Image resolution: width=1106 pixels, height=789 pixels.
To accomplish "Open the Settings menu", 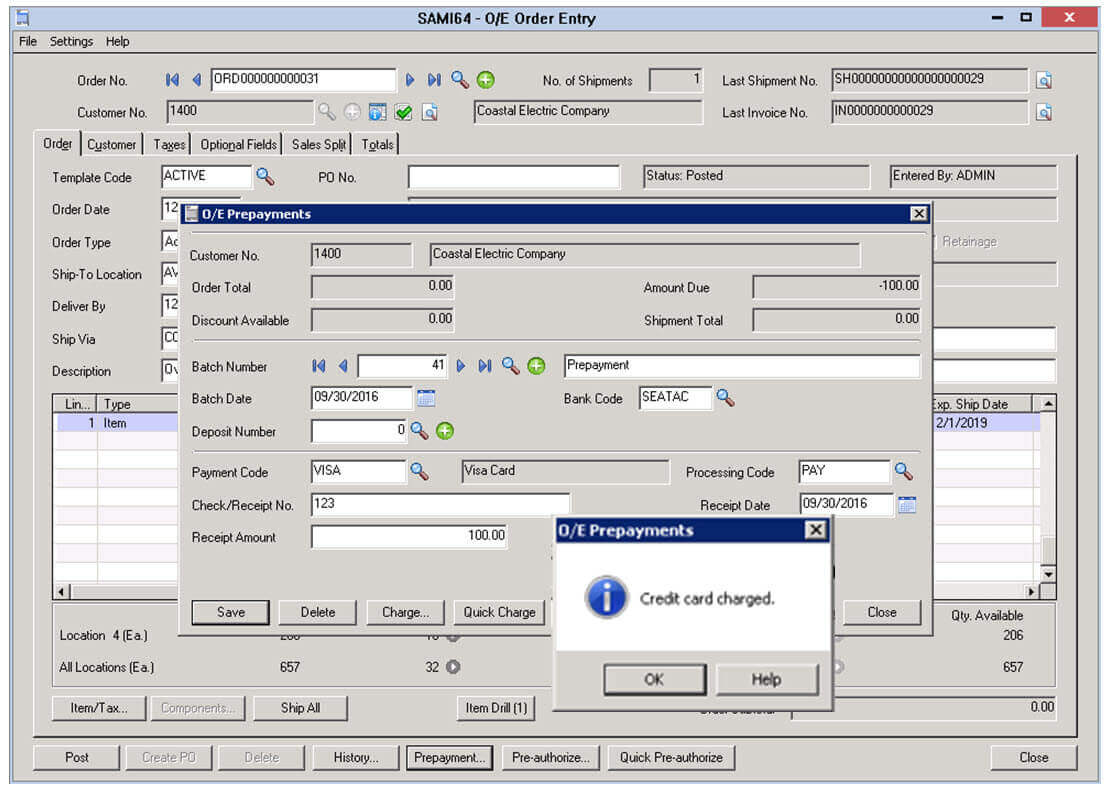I will pos(71,41).
